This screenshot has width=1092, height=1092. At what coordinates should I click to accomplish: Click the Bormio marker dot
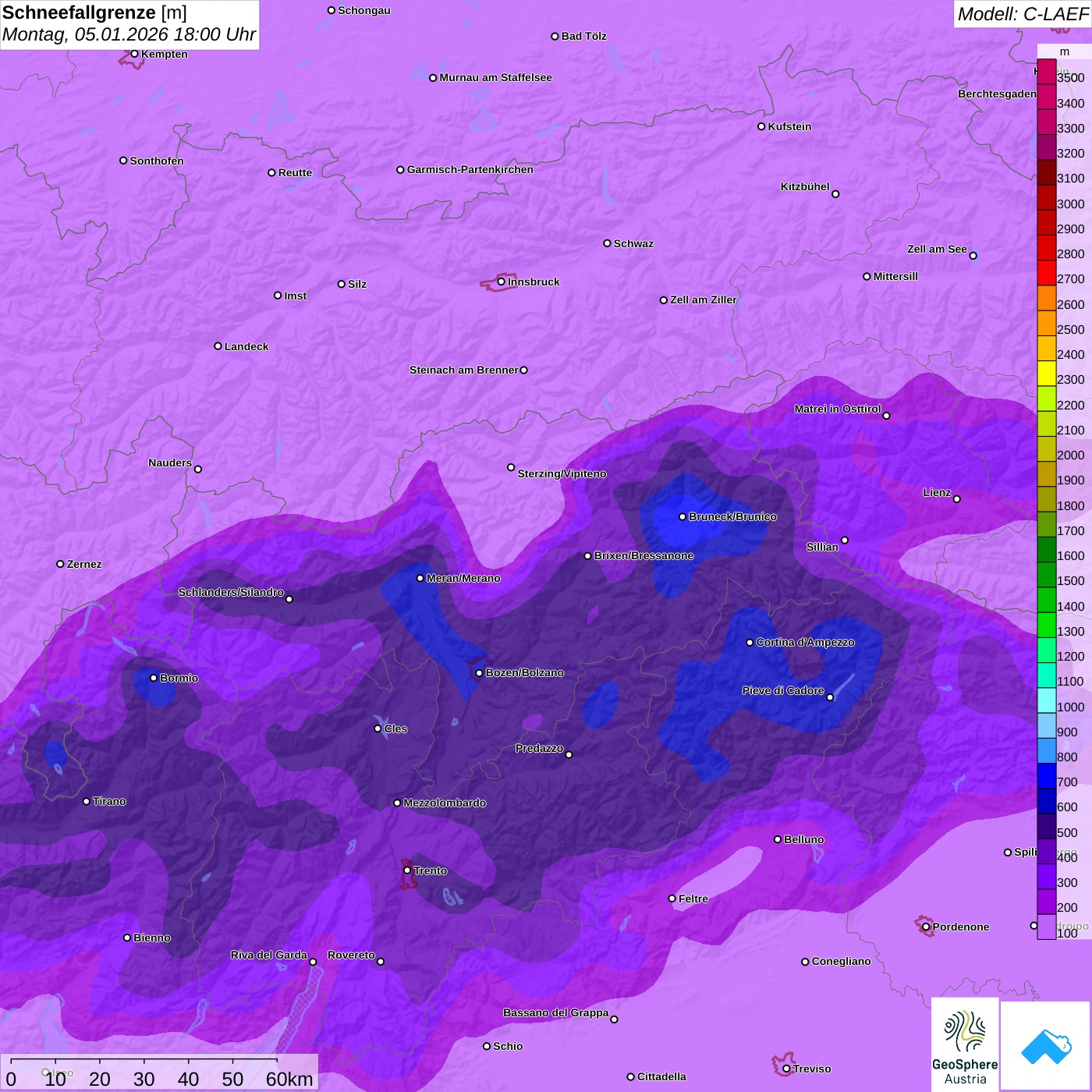[x=154, y=678]
